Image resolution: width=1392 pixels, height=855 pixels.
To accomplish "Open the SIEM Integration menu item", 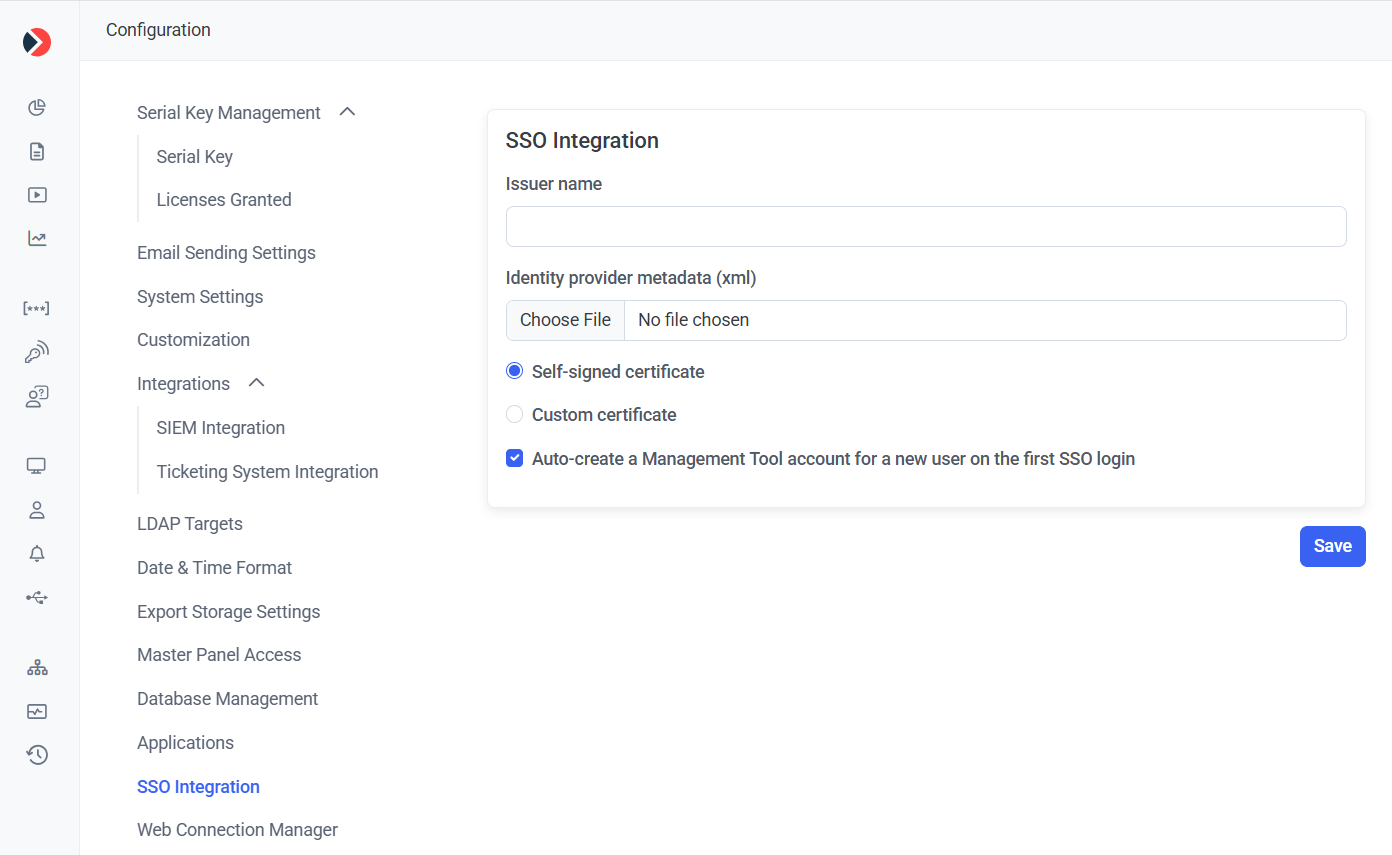I will (x=220, y=428).
